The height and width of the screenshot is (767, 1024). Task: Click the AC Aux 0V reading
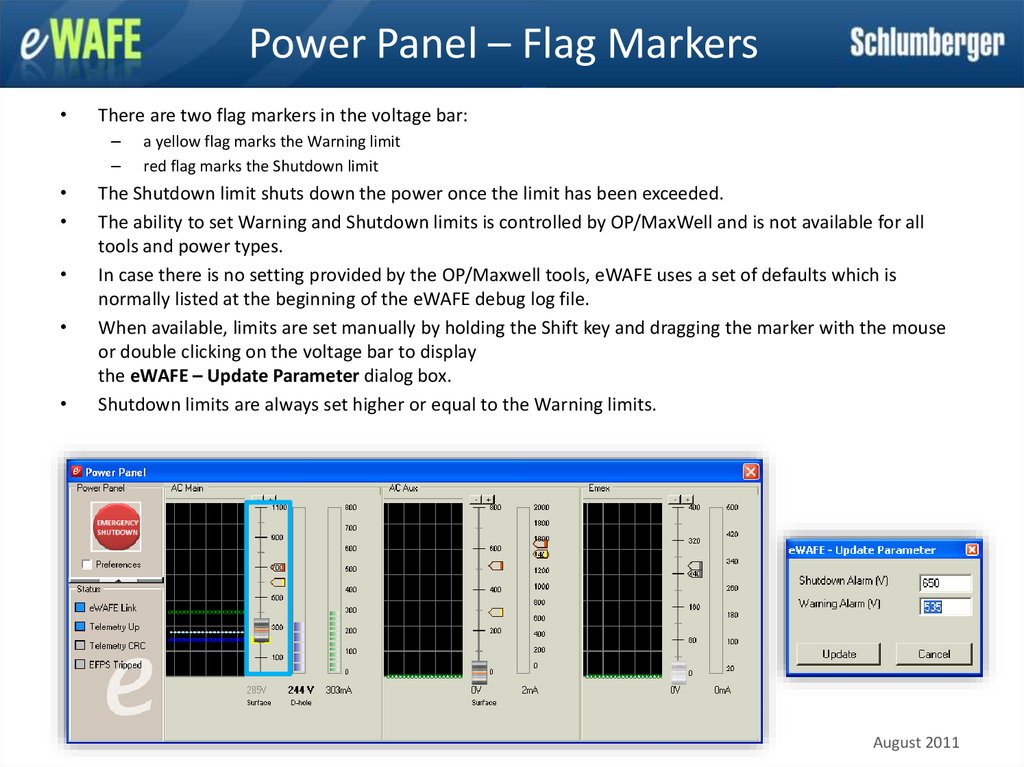(x=476, y=690)
